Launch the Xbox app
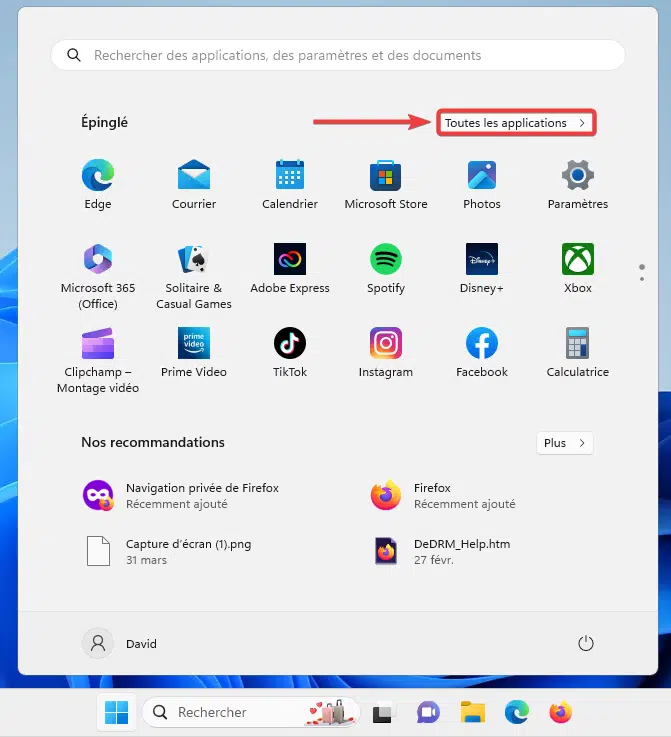This screenshot has width=671, height=737. point(577,268)
